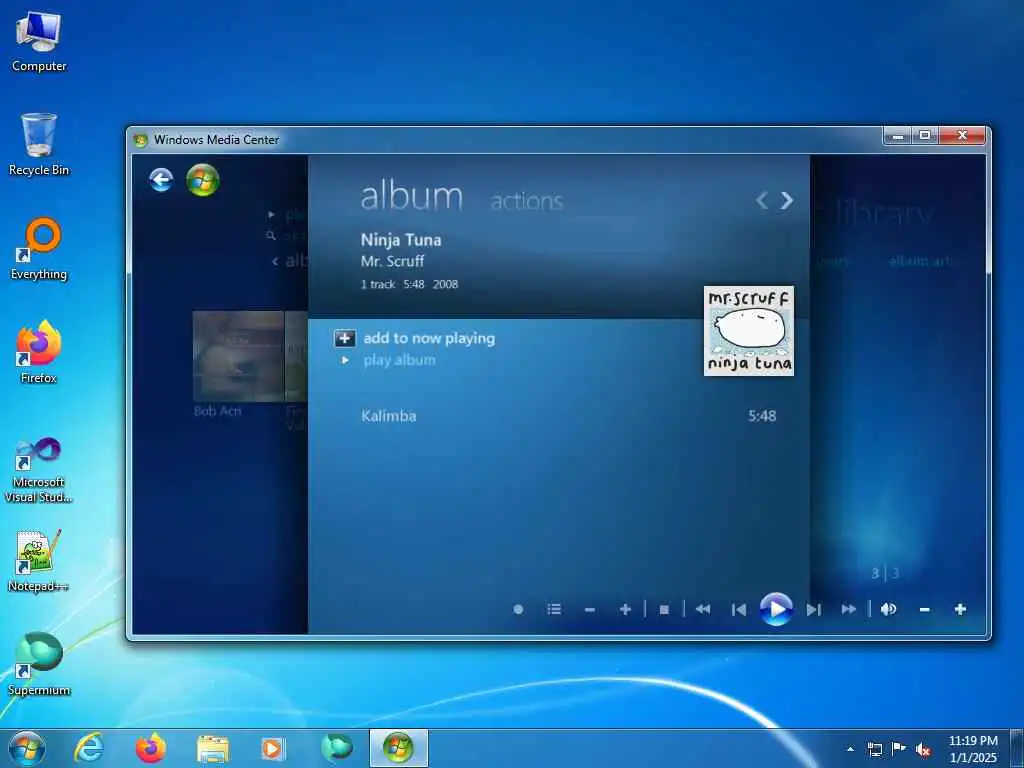
Task: Open the Recycle Bin desktop icon
Action: pyautogui.click(x=39, y=144)
